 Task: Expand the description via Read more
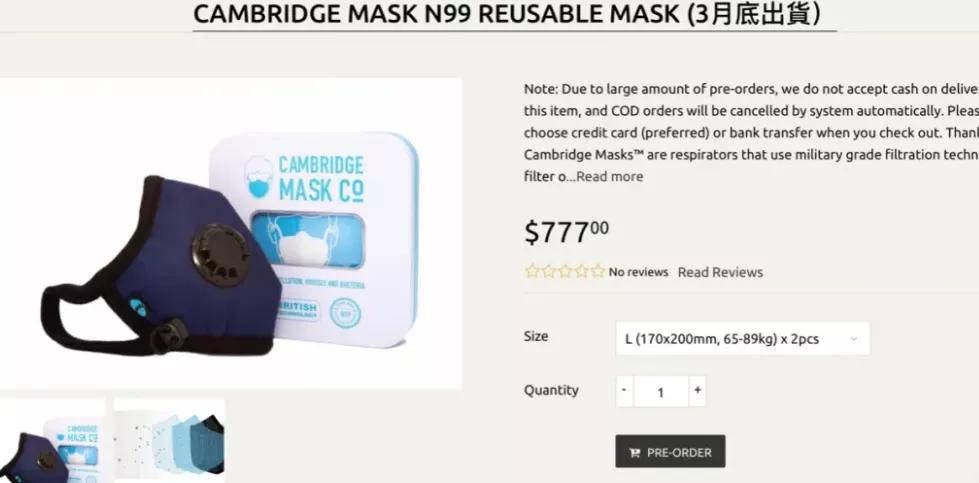pyautogui.click(x=609, y=177)
